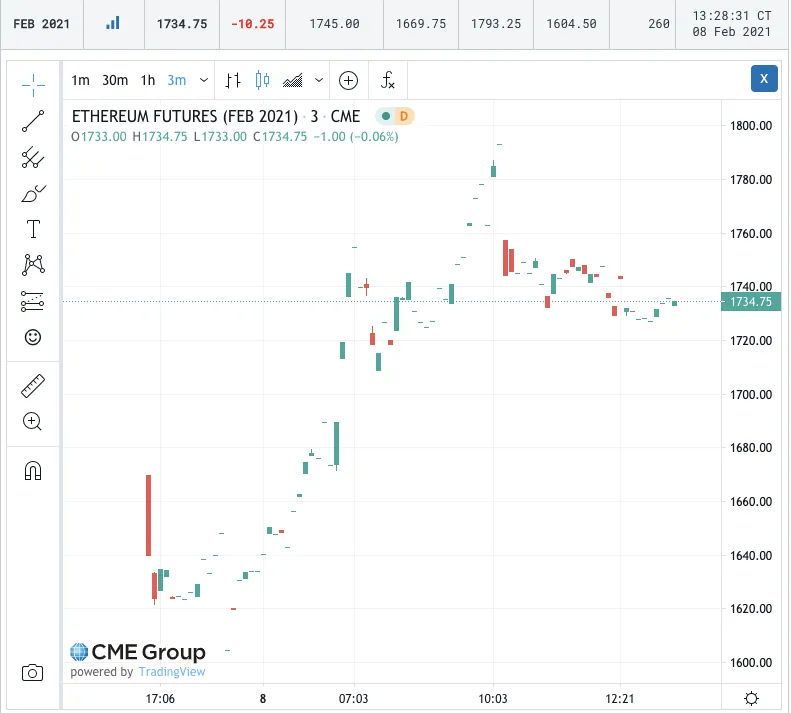The image size is (791, 713).
Task: Select the text annotation tool
Action: click(33, 229)
